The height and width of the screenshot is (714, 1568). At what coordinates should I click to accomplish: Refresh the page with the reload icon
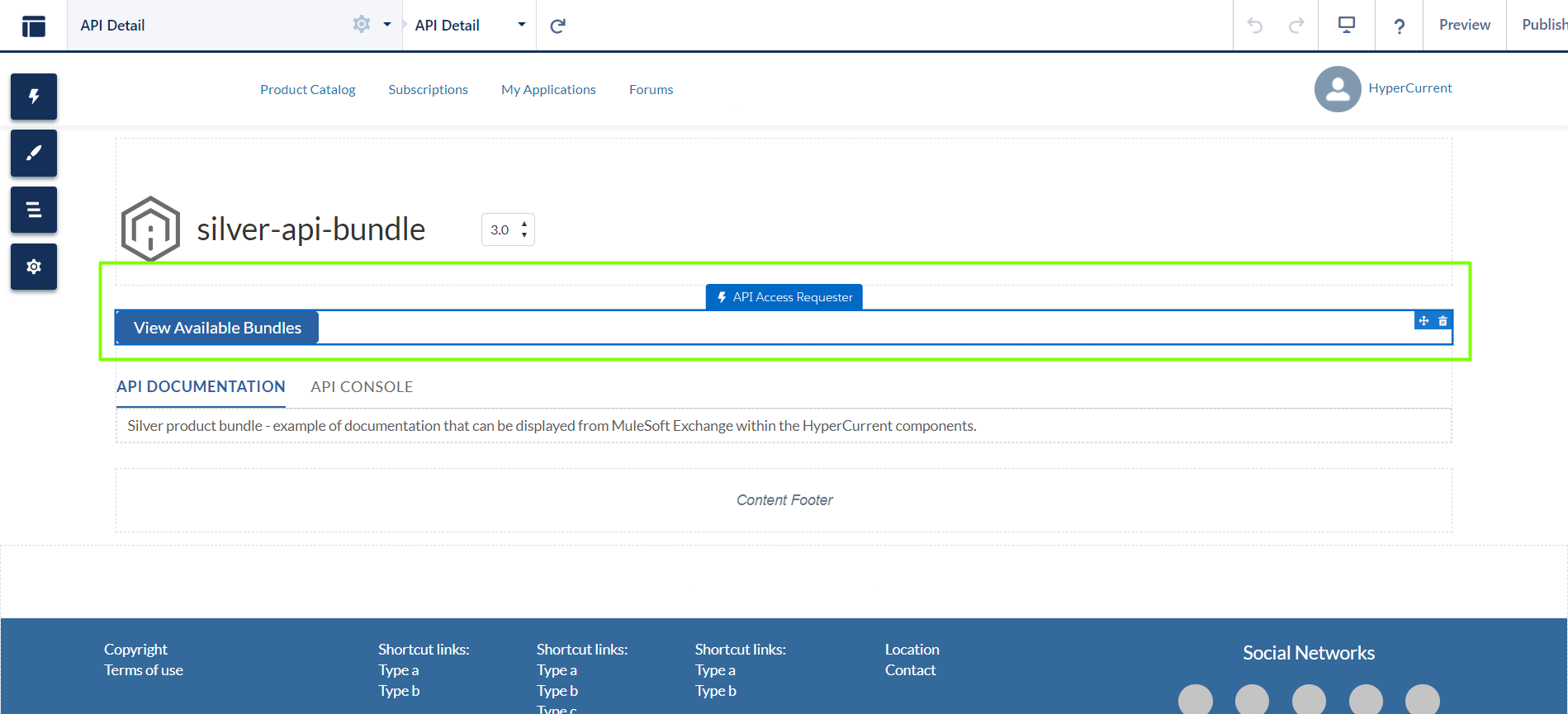[x=558, y=26]
